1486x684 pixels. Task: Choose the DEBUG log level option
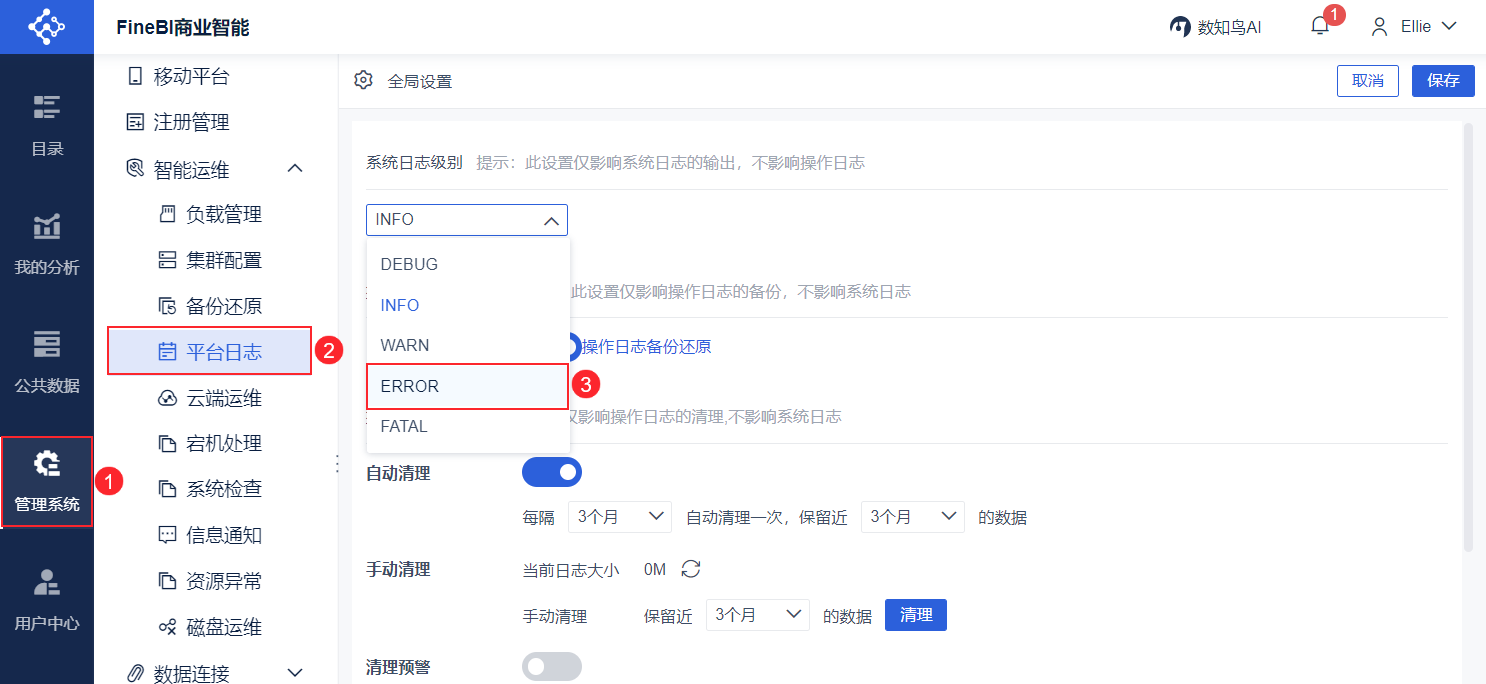[x=467, y=264]
